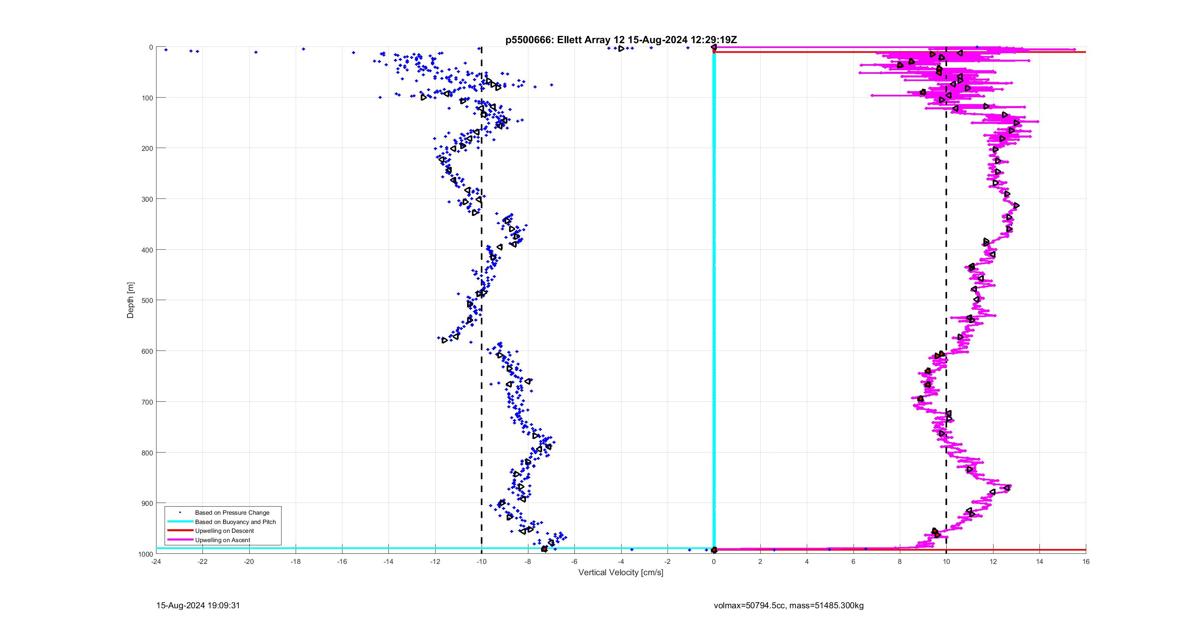Click the depth-axis tick label '900'
Viewport: 1200px width, 622px height.
(145, 503)
